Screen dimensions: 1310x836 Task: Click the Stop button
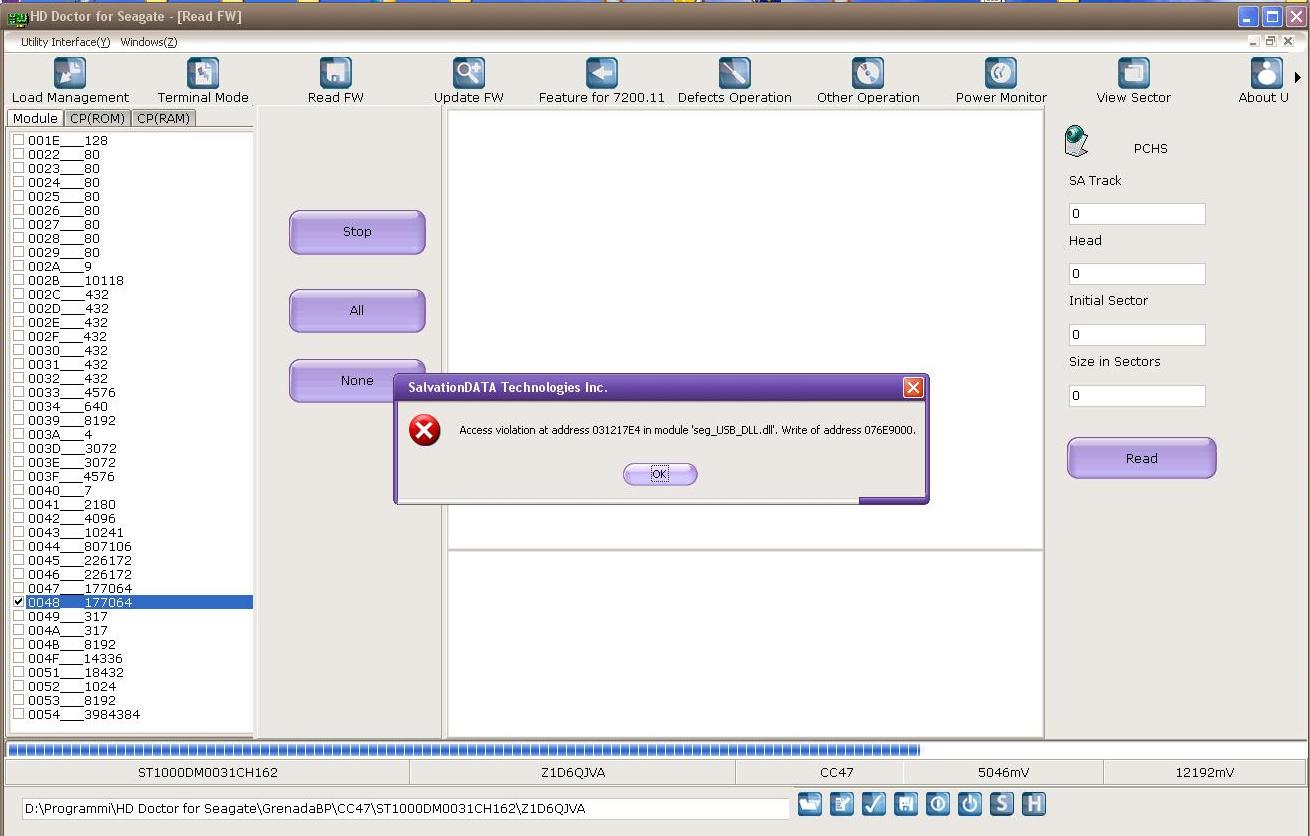point(357,232)
